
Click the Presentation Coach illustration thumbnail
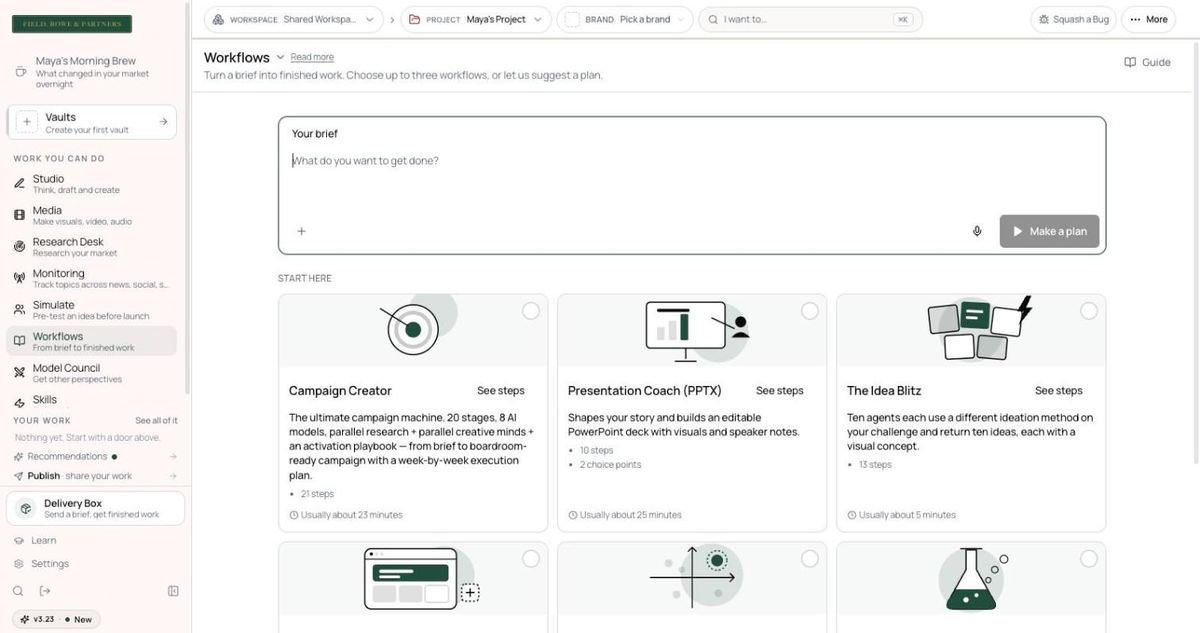tap(692, 330)
